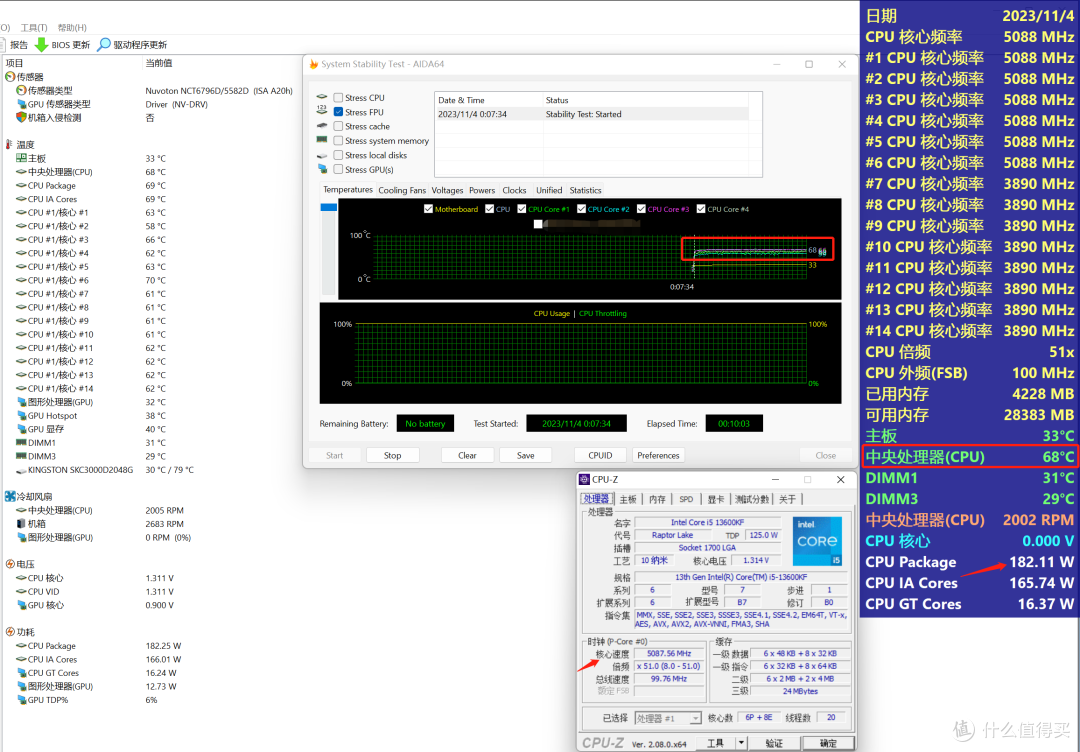Click the 功耗 power category icon

[10, 632]
